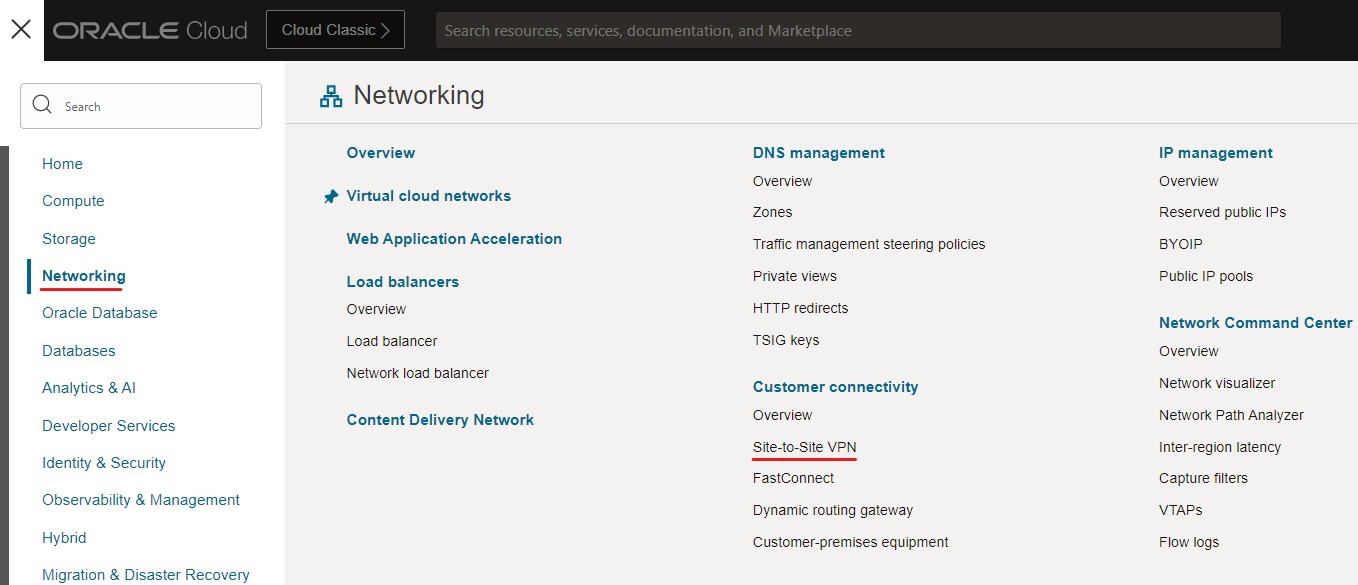This screenshot has height=585, width=1358.
Task: Click the Oracle Cloud logo
Action: click(x=150, y=30)
